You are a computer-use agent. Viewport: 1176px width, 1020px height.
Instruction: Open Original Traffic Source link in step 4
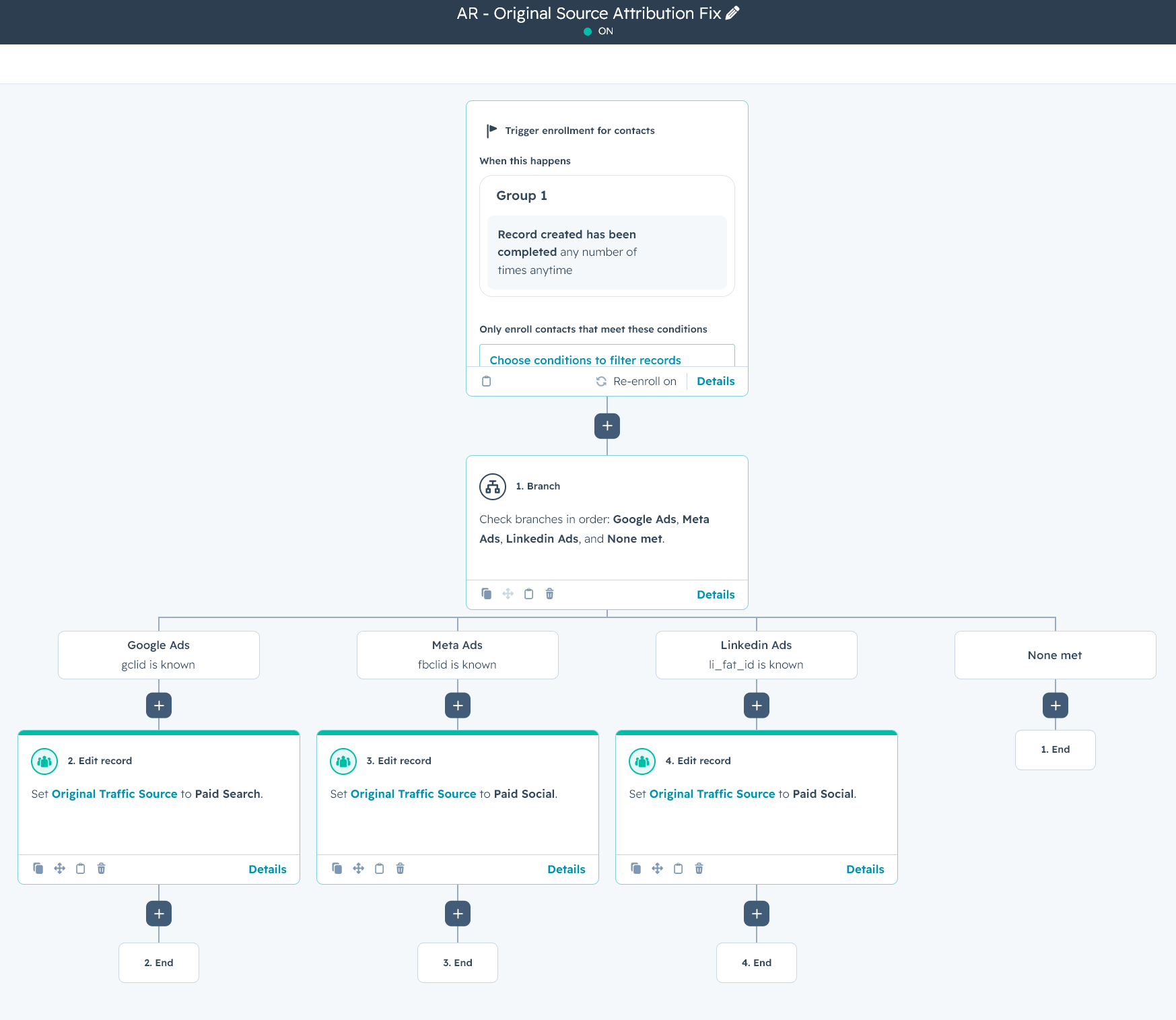712,794
